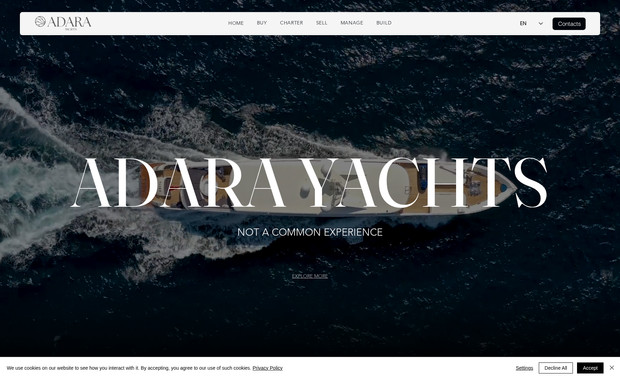Open the CHARTER section

pos(291,23)
